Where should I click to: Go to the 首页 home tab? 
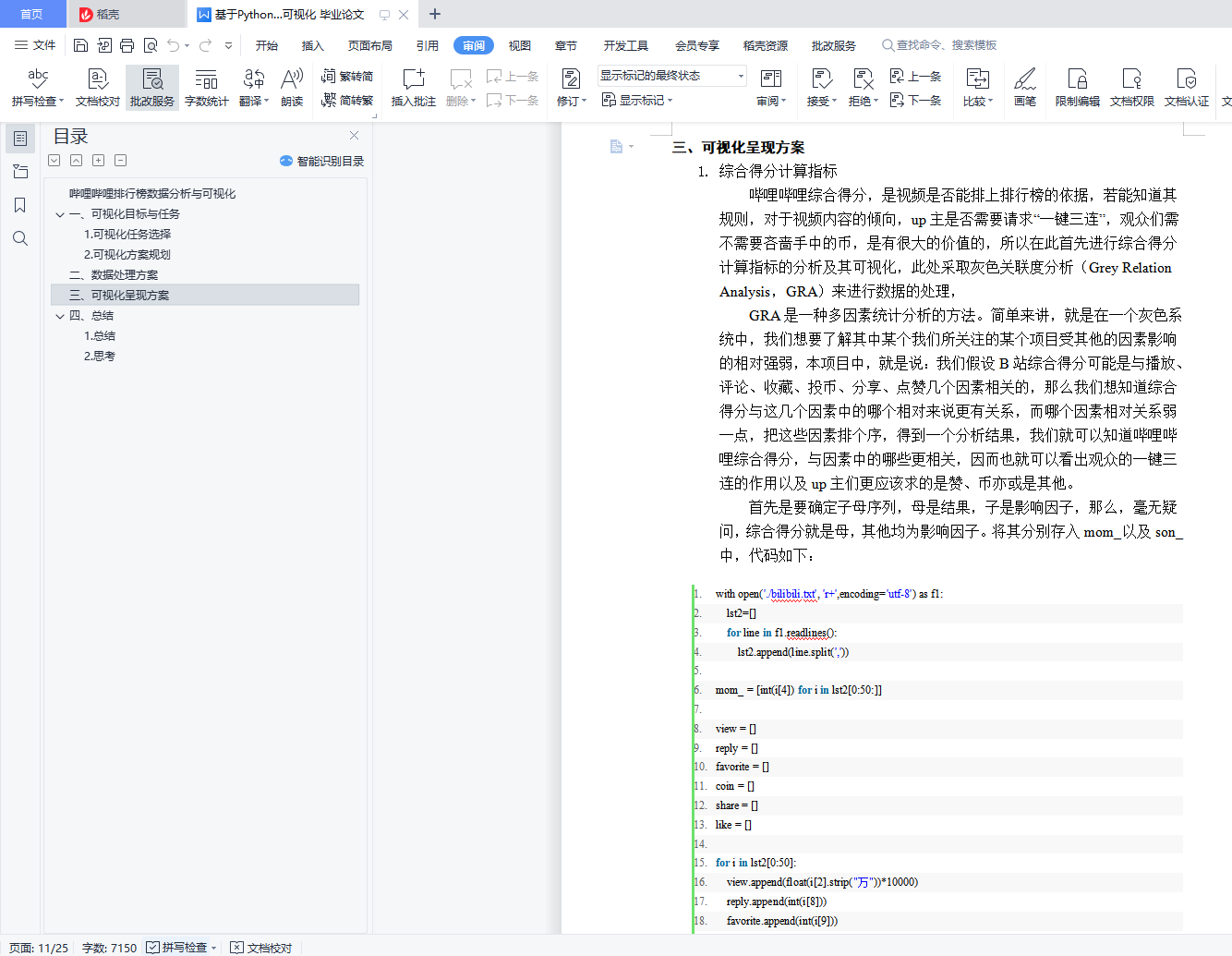[31, 14]
